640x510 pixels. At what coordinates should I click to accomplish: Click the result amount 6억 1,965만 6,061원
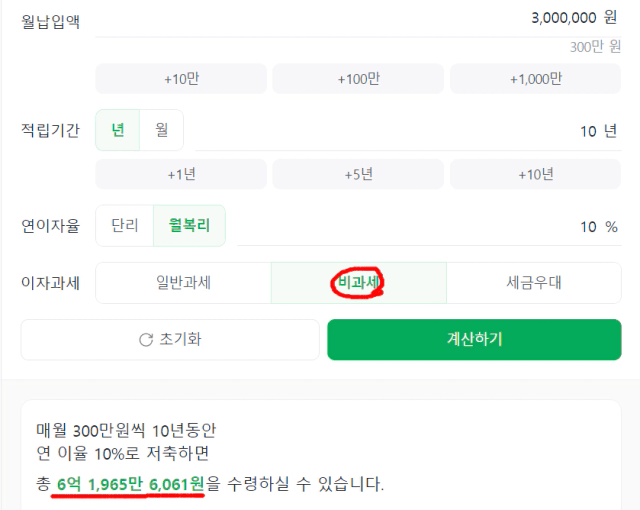click(130, 484)
